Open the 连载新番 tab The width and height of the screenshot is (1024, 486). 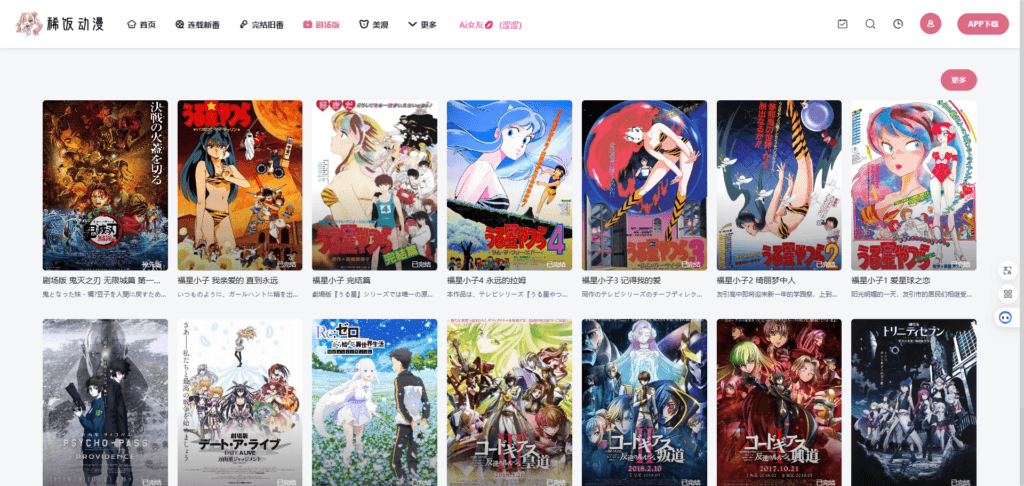[x=197, y=25]
